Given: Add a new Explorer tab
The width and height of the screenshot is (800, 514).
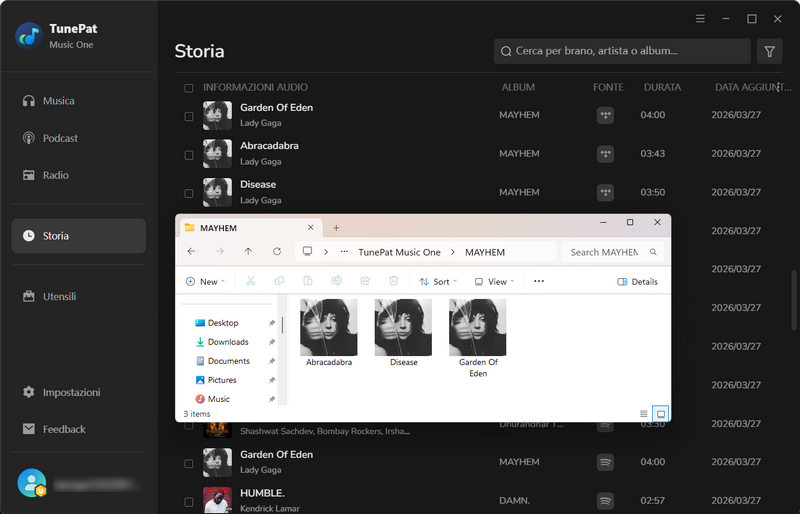Looking at the screenshot, I should coord(336,228).
